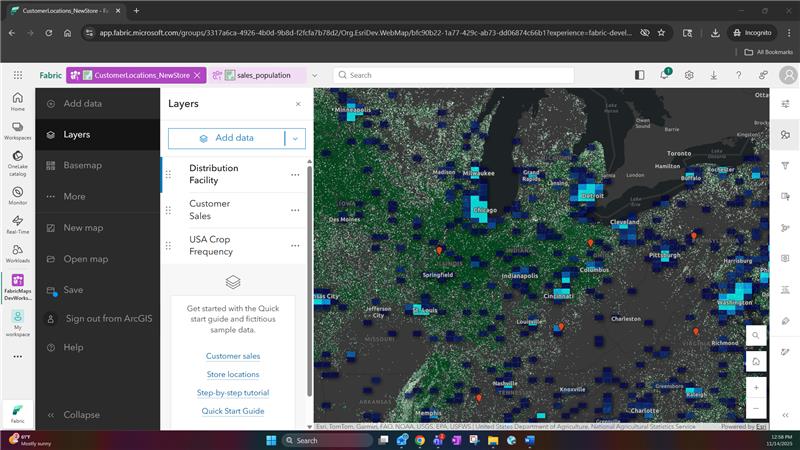Select the USA Crop Frequency layer
The width and height of the screenshot is (800, 450).
click(234, 246)
